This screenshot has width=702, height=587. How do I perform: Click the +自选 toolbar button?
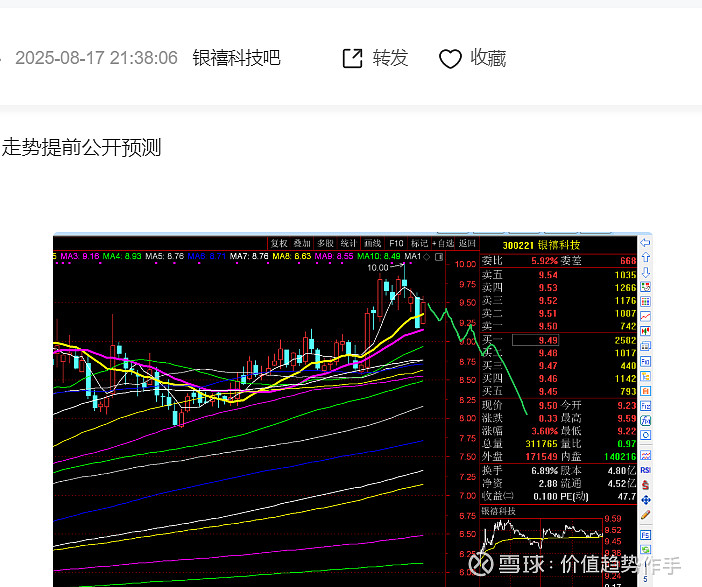pos(443,244)
